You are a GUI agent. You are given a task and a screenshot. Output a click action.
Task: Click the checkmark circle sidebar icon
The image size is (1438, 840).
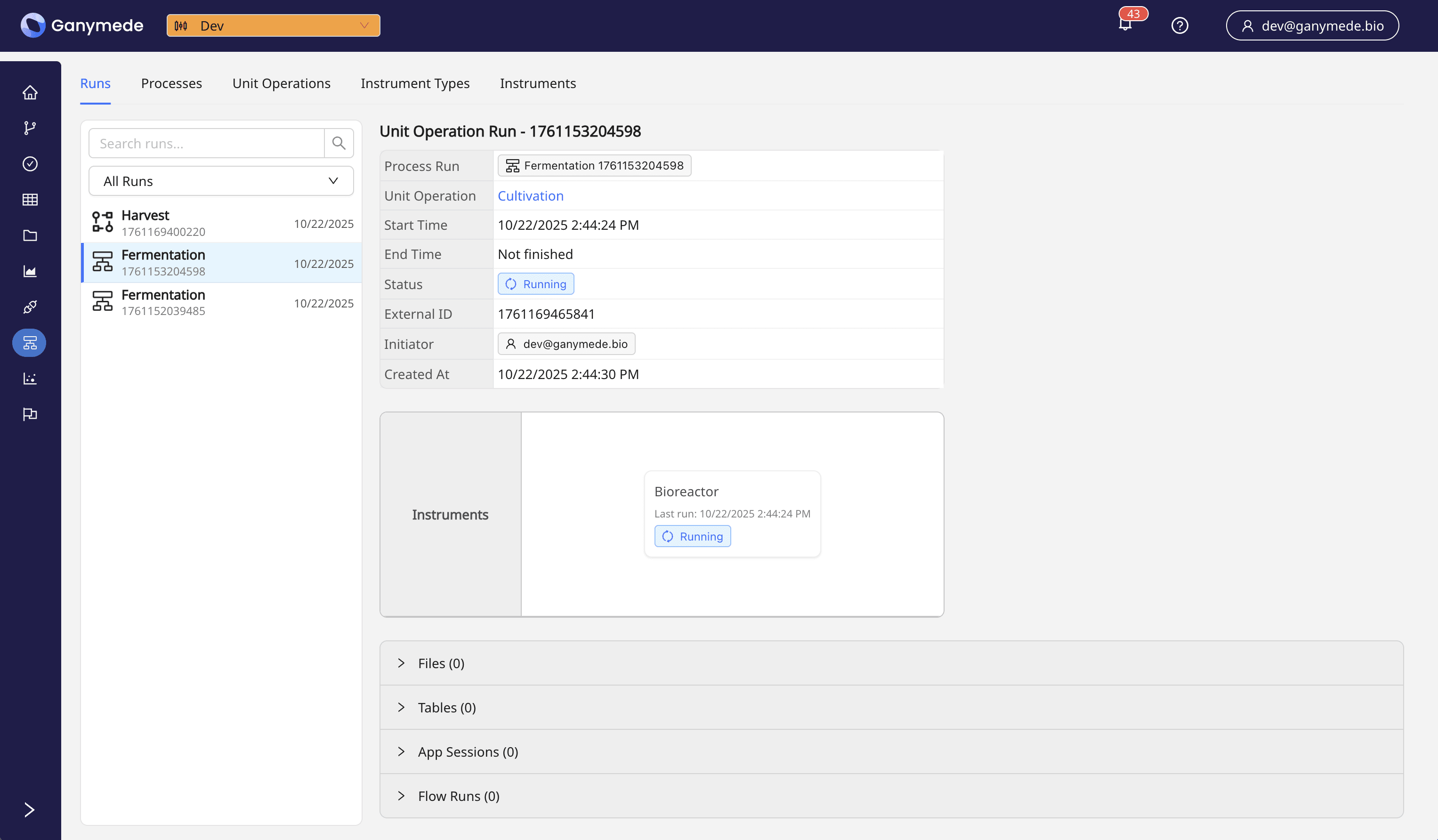click(x=30, y=164)
